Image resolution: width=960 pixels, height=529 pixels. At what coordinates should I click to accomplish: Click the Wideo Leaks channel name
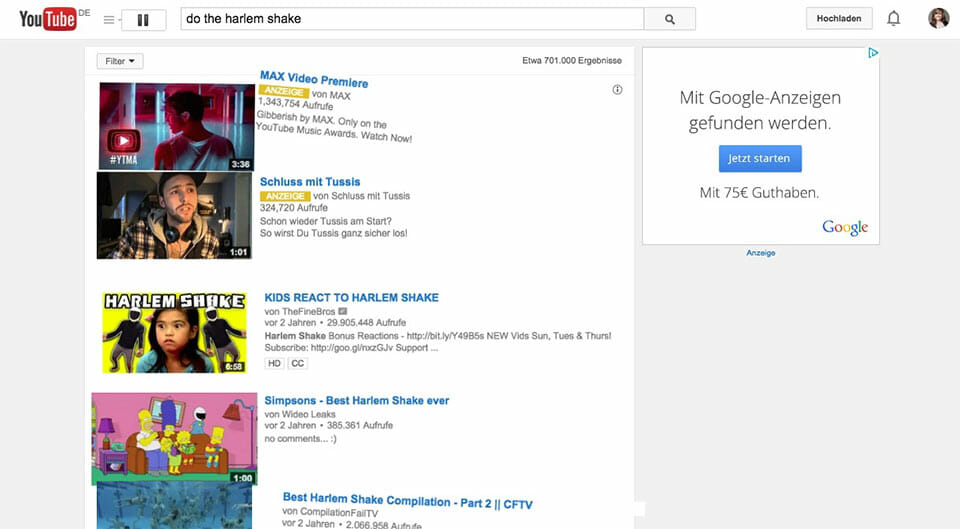309,414
